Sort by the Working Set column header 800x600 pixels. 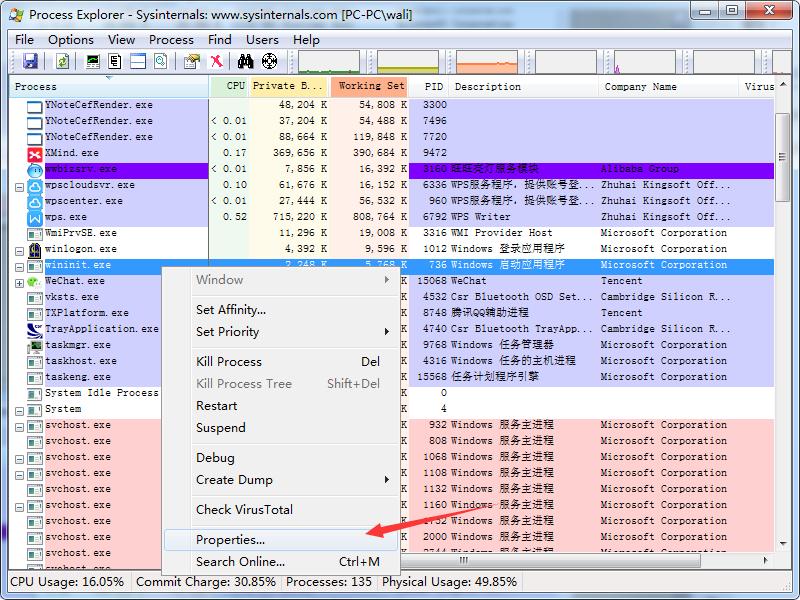pyautogui.click(x=369, y=86)
